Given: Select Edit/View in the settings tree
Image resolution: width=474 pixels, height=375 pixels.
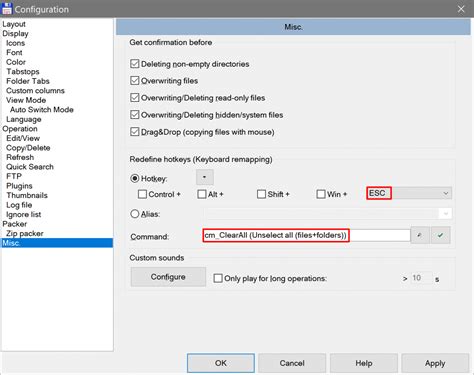Looking at the screenshot, I should [x=23, y=138].
